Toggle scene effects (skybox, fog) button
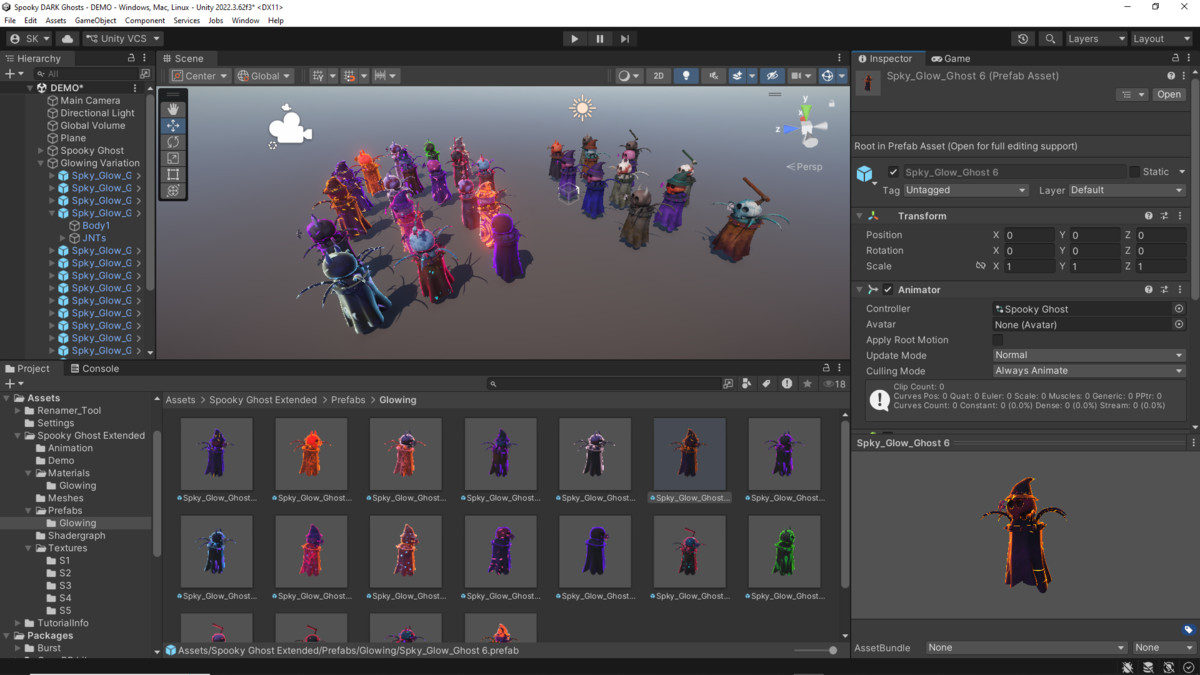The width and height of the screenshot is (1200, 675). tap(737, 76)
